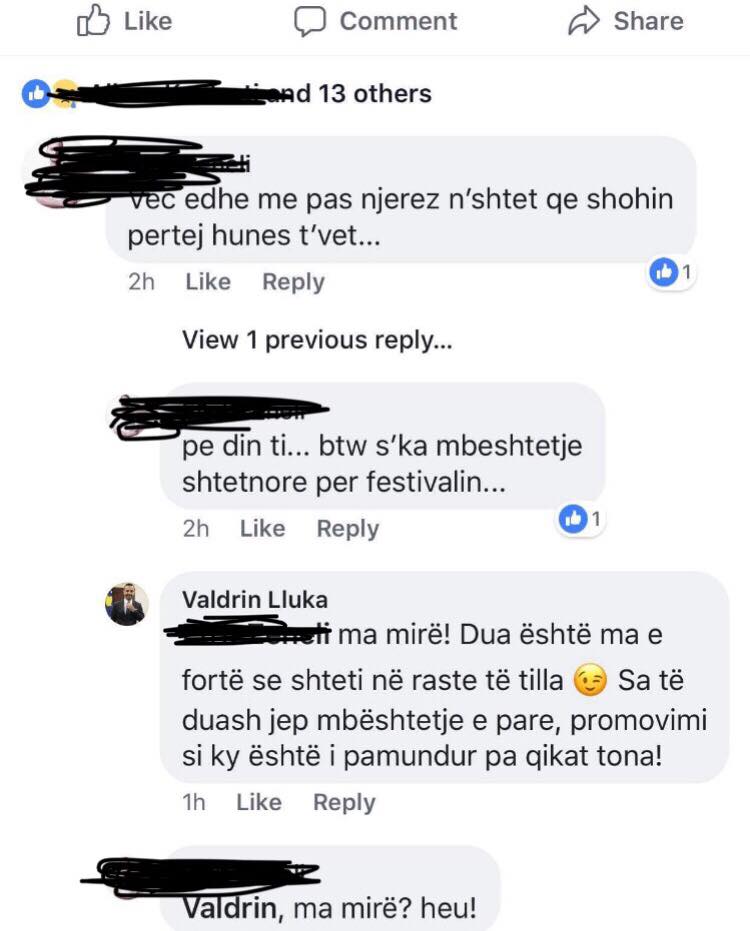Tap the Share arrow icon

point(584,21)
